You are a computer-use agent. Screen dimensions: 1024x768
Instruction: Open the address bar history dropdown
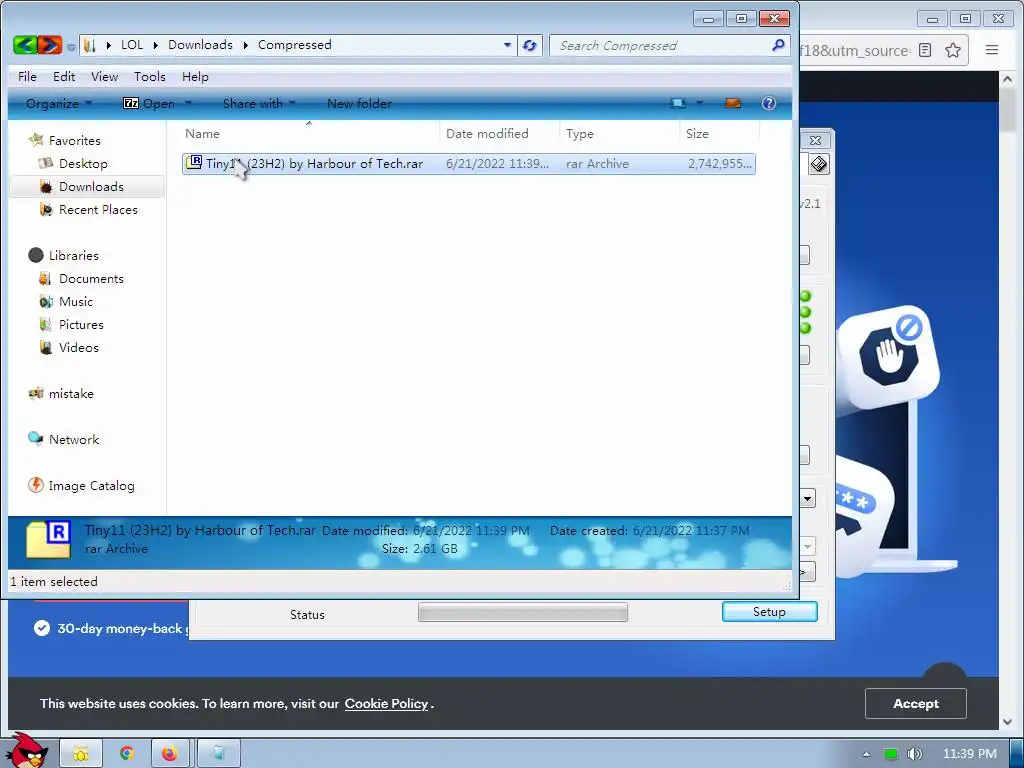507,45
